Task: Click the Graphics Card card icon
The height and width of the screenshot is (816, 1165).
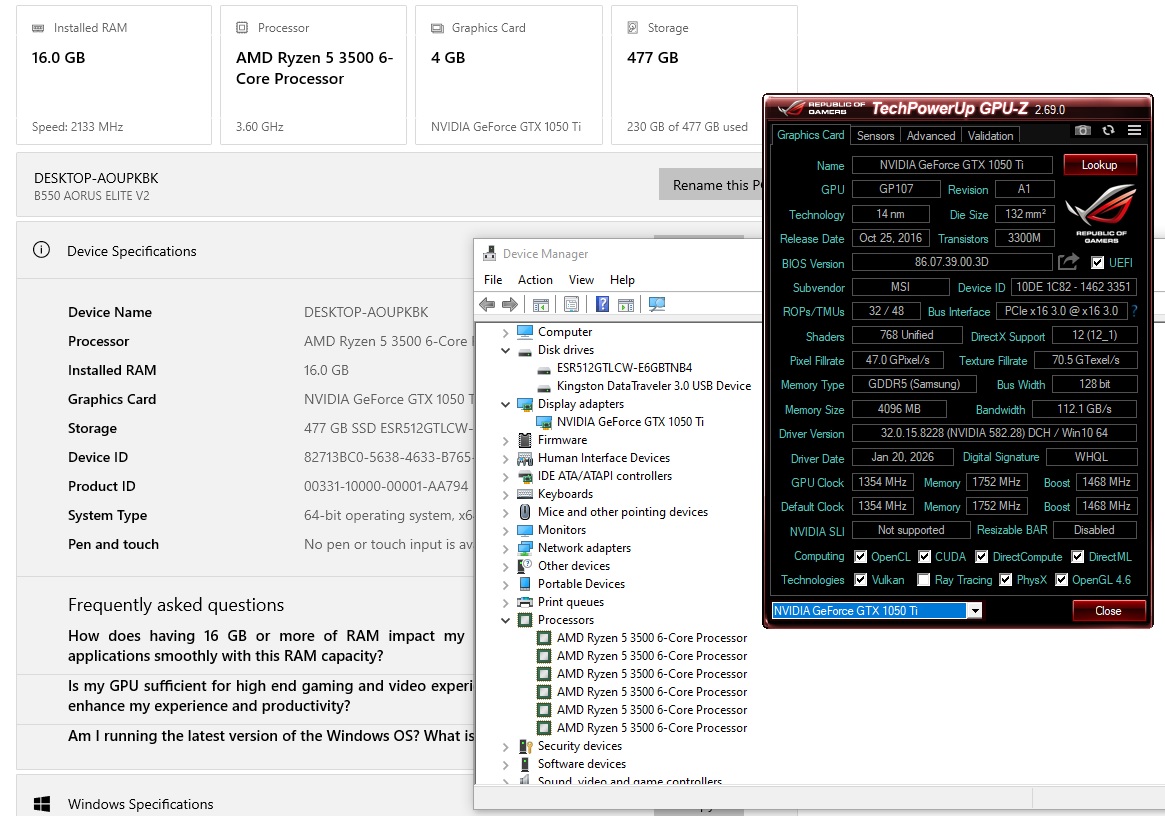Action: click(438, 27)
